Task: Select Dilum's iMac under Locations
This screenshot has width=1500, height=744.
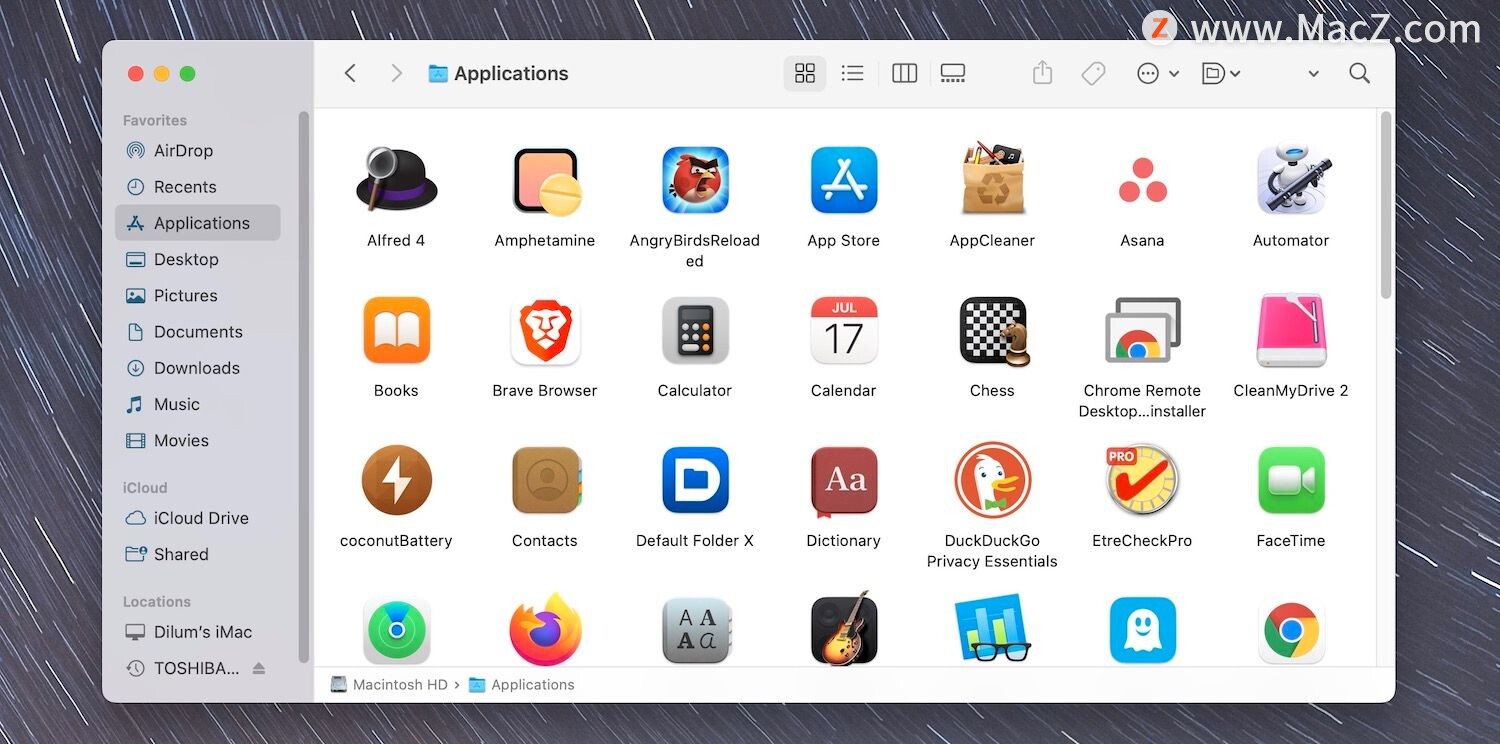Action: coord(198,632)
